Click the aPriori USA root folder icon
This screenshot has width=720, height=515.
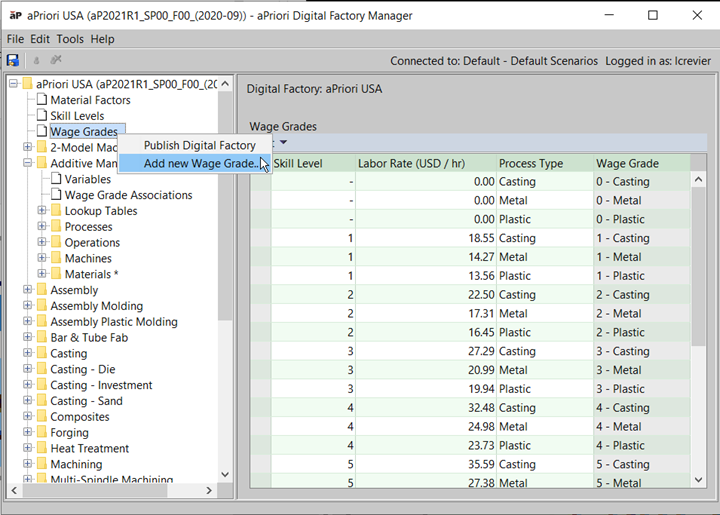click(28, 84)
